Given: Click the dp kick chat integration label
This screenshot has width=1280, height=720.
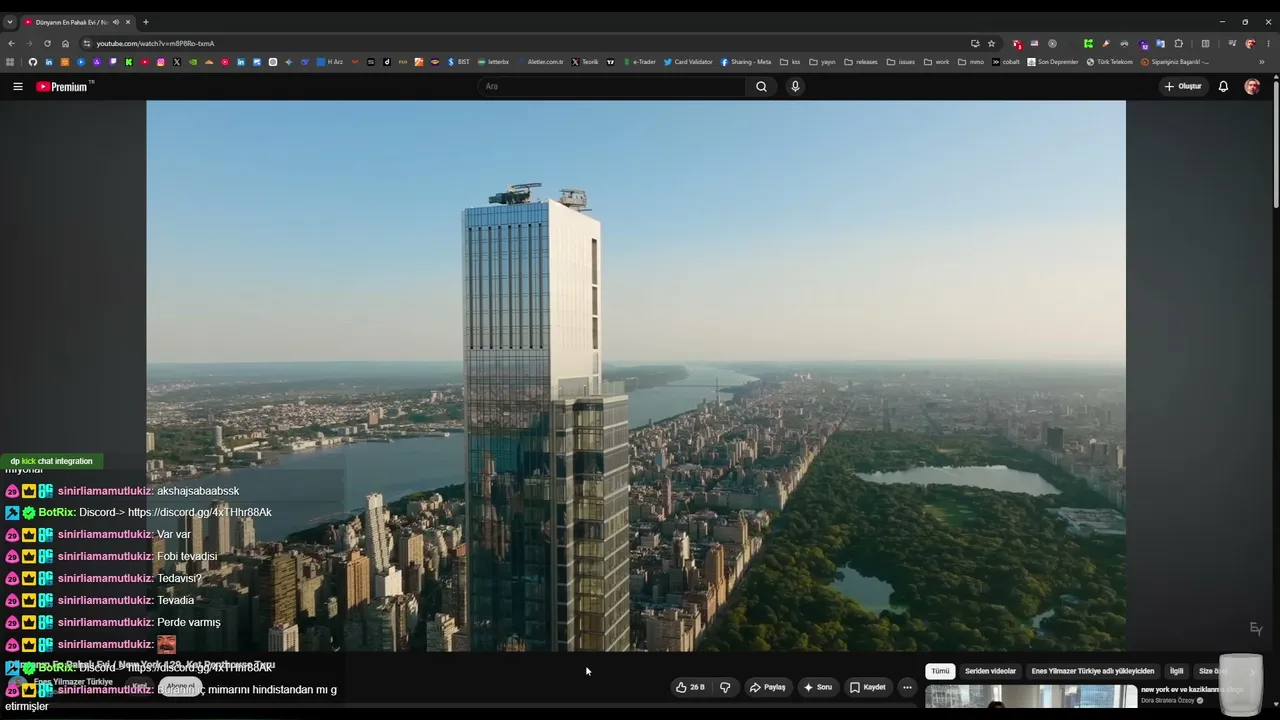Looking at the screenshot, I should tap(51, 461).
